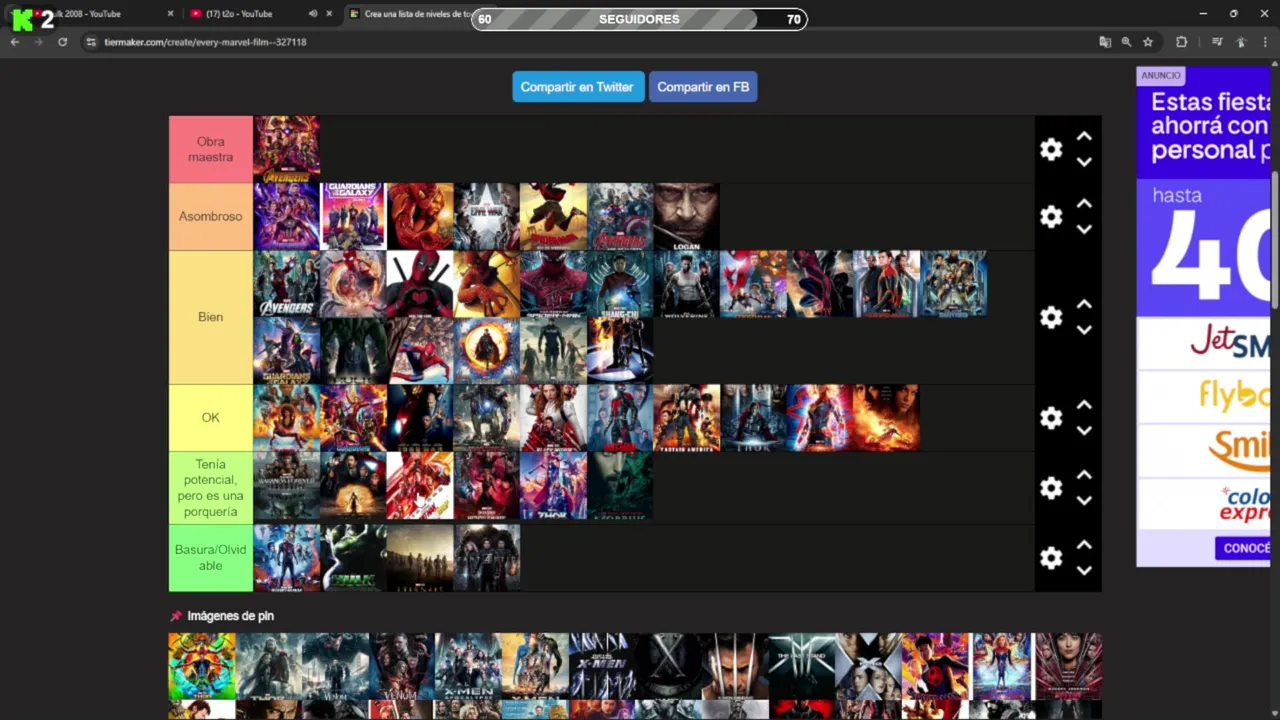Click the Basura/Olvidable green tier label
1280x720 pixels.
pos(210,558)
